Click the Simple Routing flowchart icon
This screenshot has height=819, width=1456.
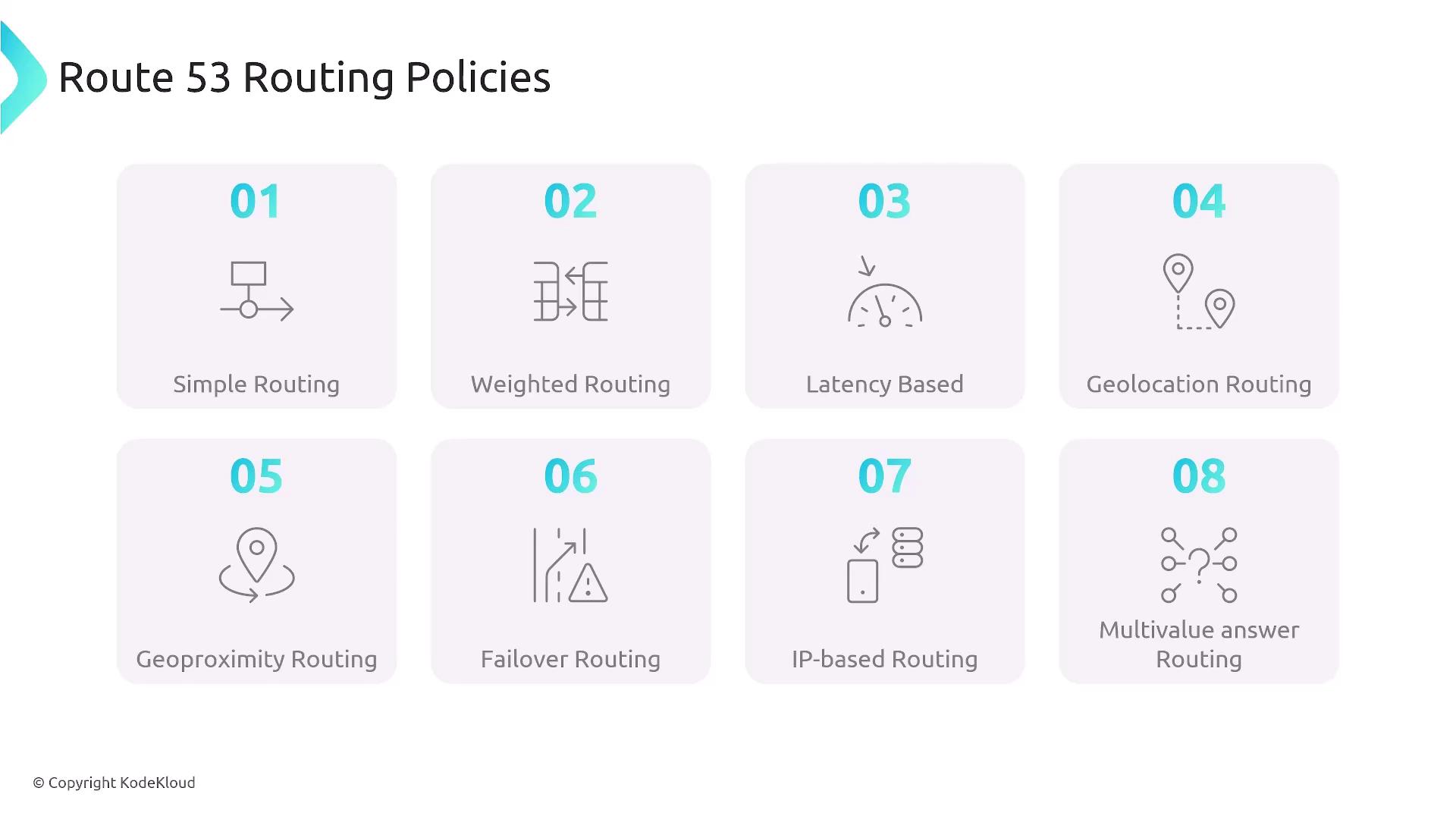(x=256, y=291)
